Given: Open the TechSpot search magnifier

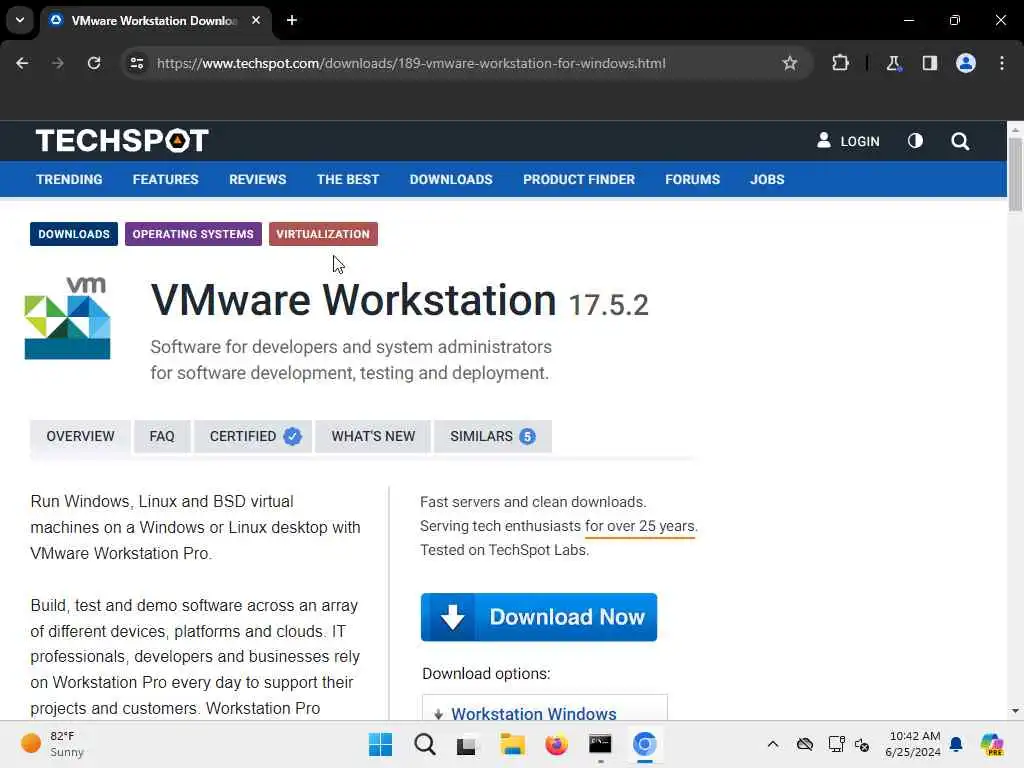Looking at the screenshot, I should [x=960, y=141].
